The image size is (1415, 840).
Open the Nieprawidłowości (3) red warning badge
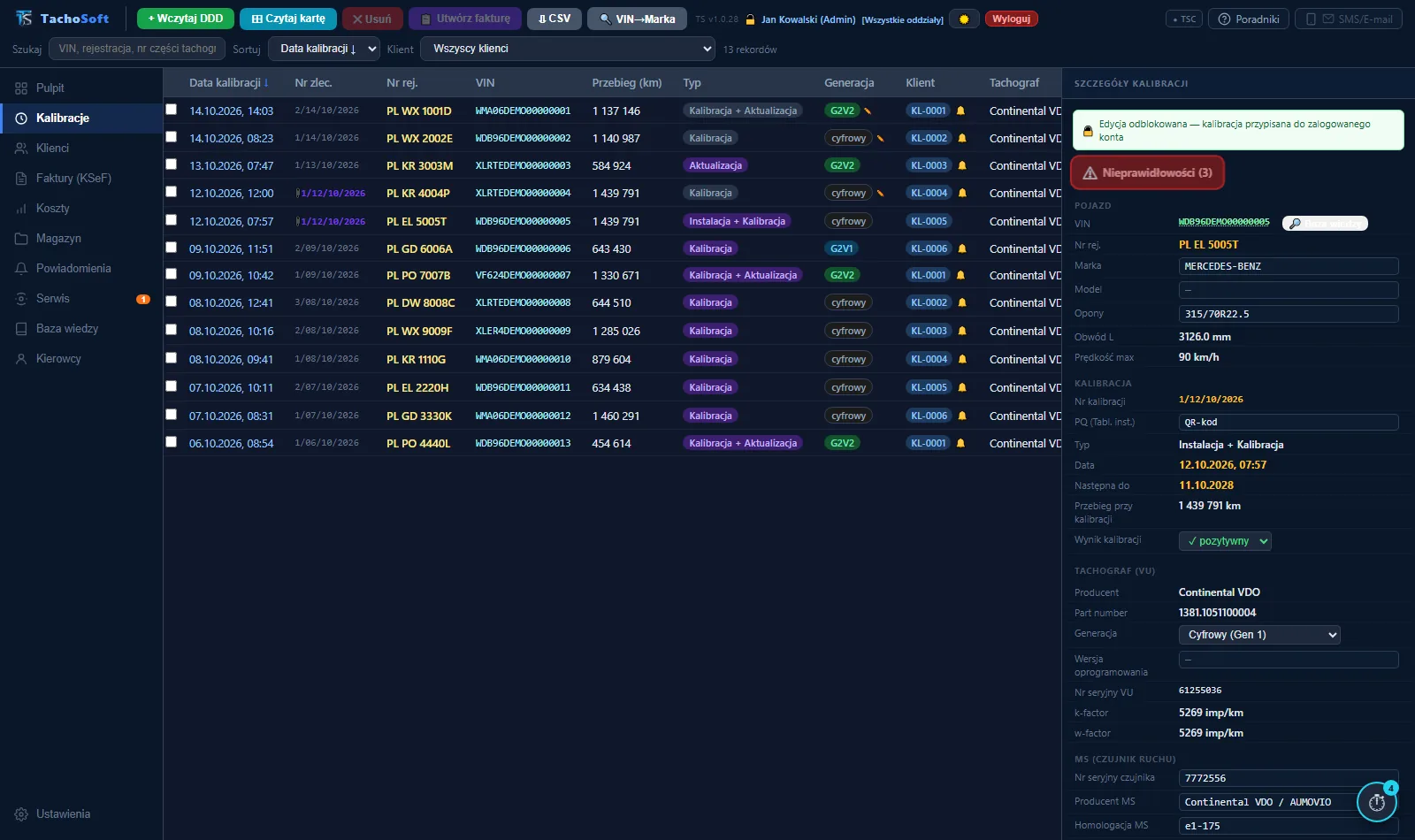[1148, 173]
